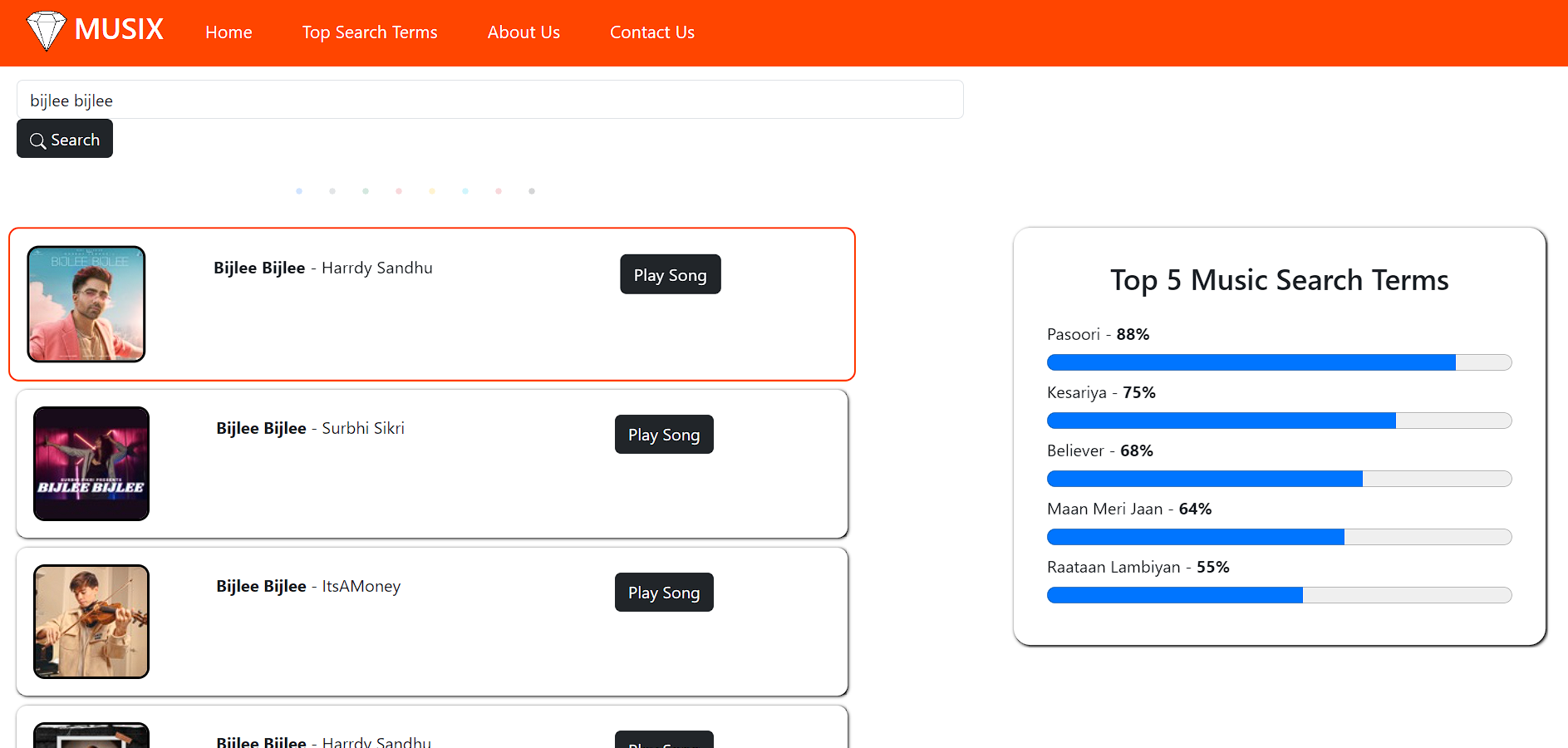Open the Home page
The height and width of the screenshot is (748, 1568).
229,32
